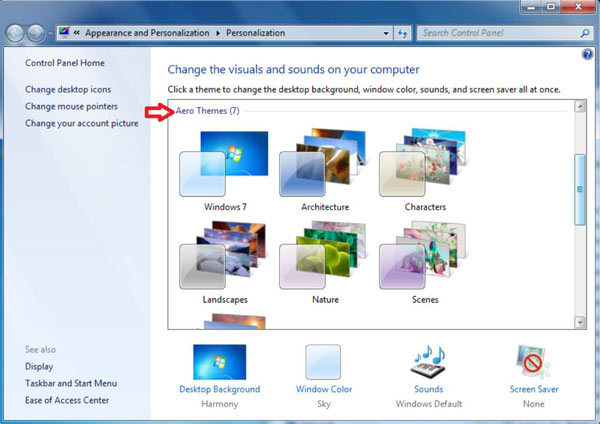The image size is (600, 424).
Task: Click the Refresh button in address bar
Action: pyautogui.click(x=402, y=33)
